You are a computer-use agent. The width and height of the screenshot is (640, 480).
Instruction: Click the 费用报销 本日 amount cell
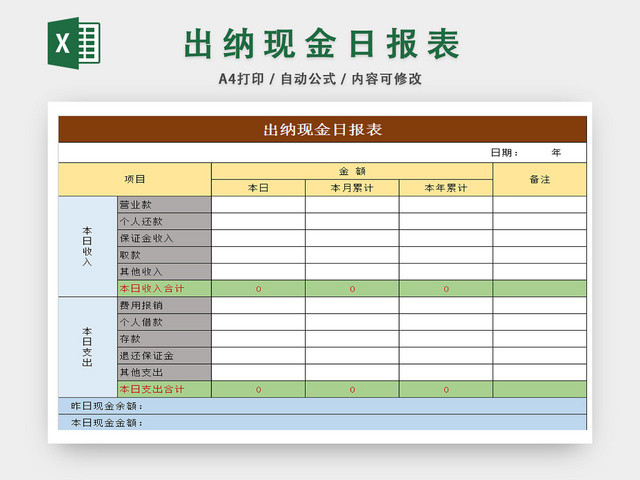point(258,305)
